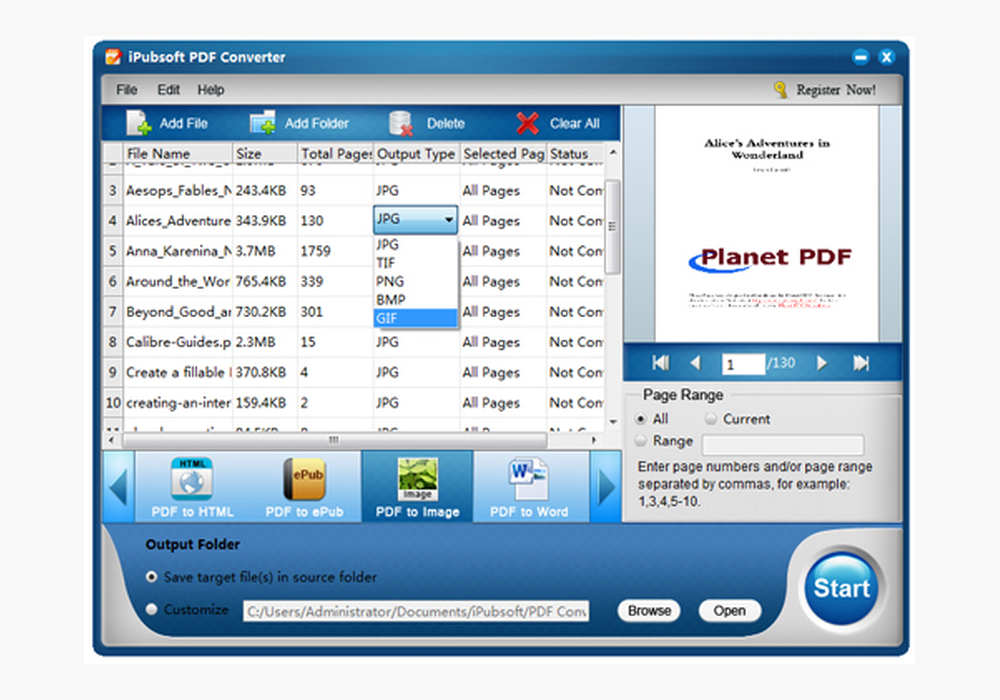This screenshot has height=700, width=1000.
Task: Choose GIF from output type list
Action: pos(415,318)
